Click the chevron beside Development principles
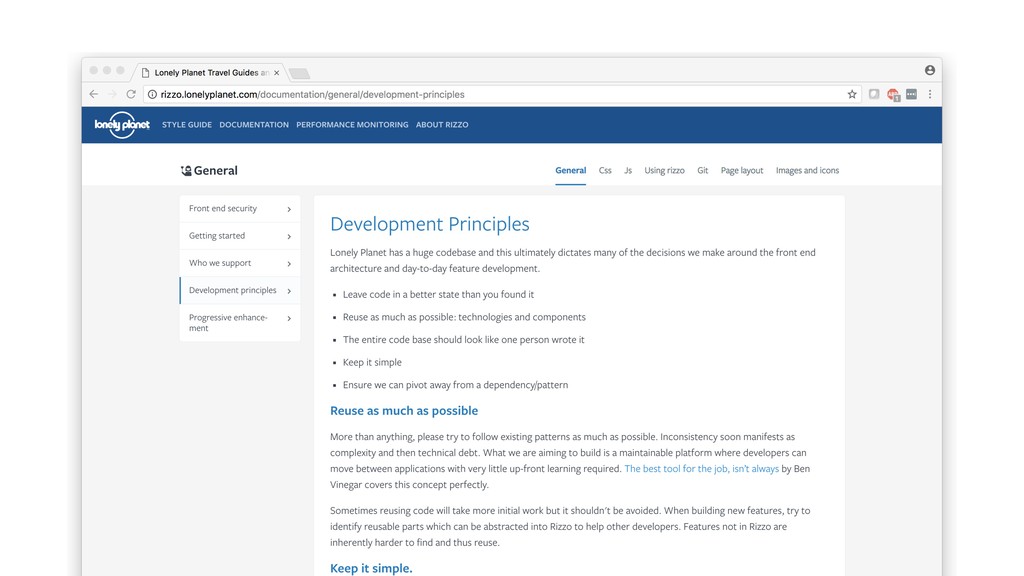The image size is (1024, 576). pyautogui.click(x=289, y=291)
